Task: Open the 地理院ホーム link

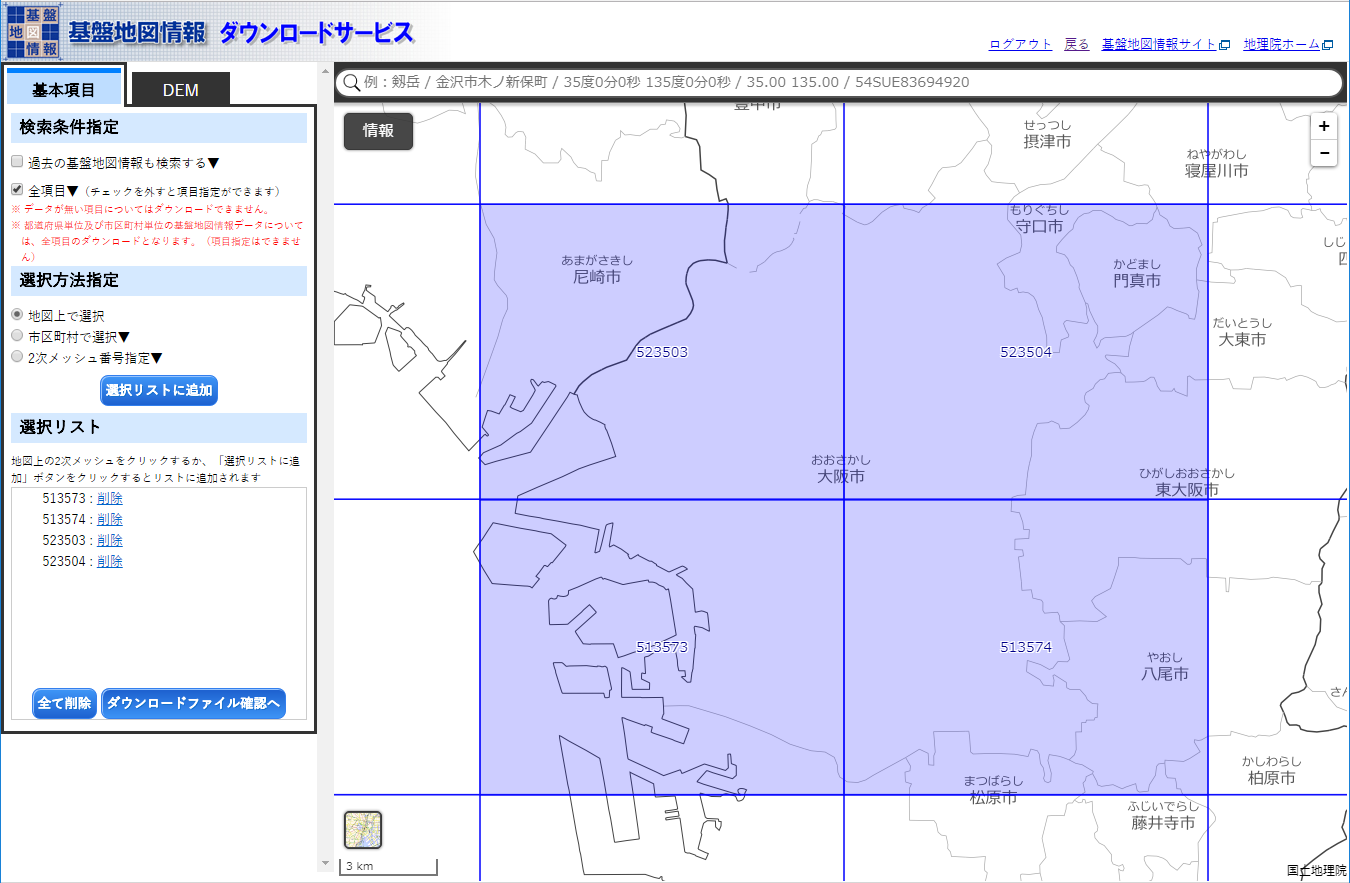Action: coord(1289,44)
